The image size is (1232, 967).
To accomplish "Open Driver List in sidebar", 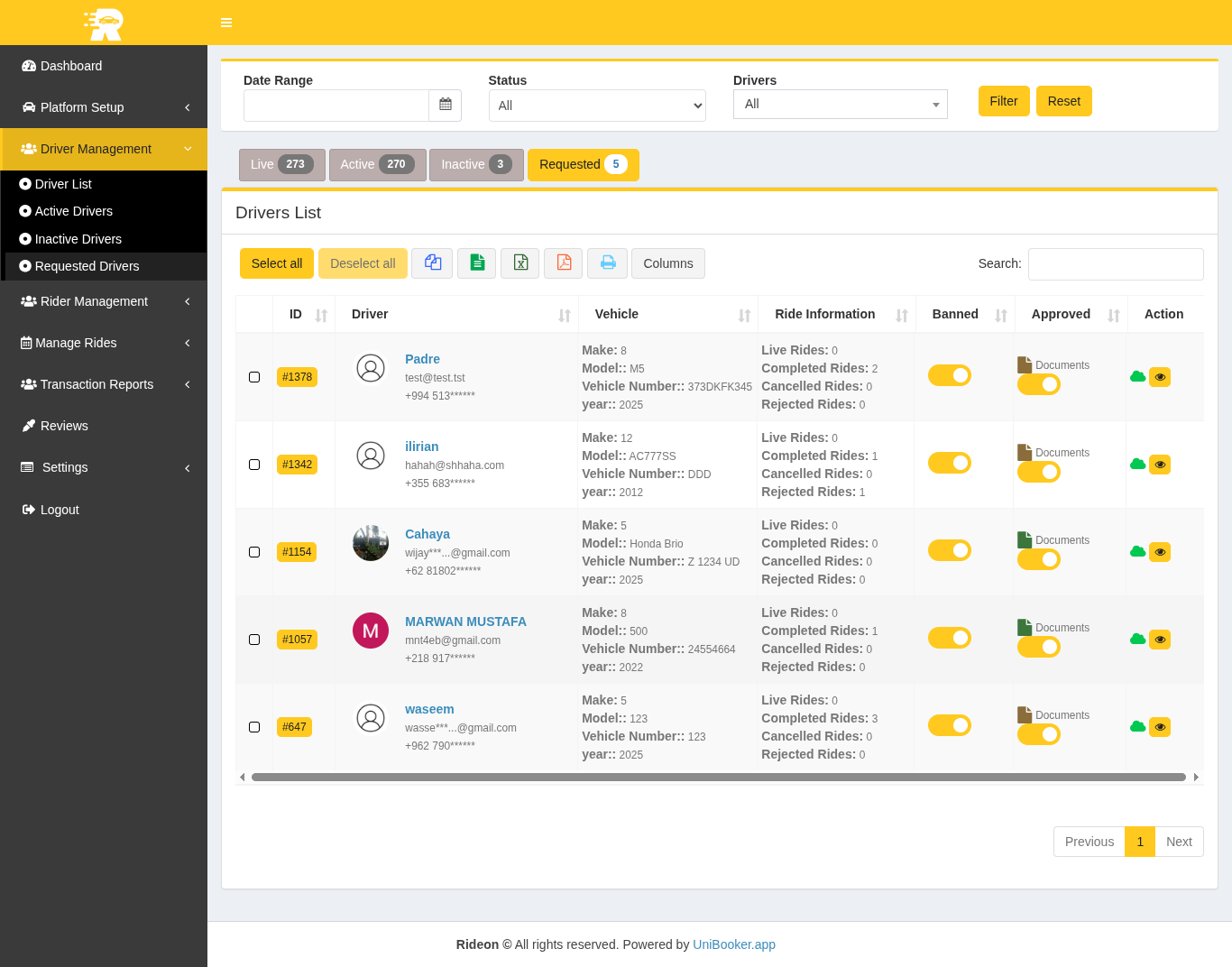I will [63, 184].
